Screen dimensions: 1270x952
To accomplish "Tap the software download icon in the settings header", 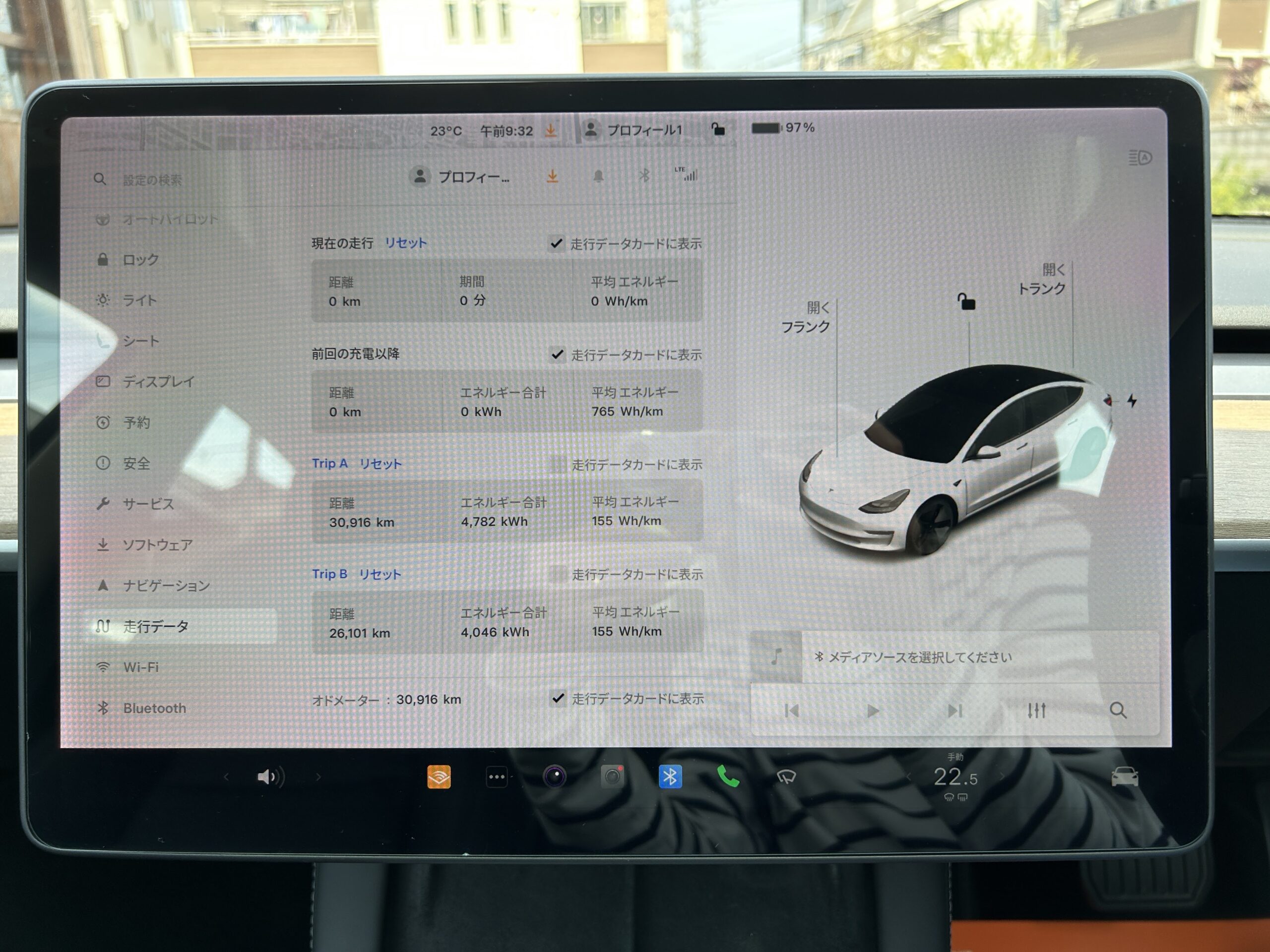I will tap(552, 176).
